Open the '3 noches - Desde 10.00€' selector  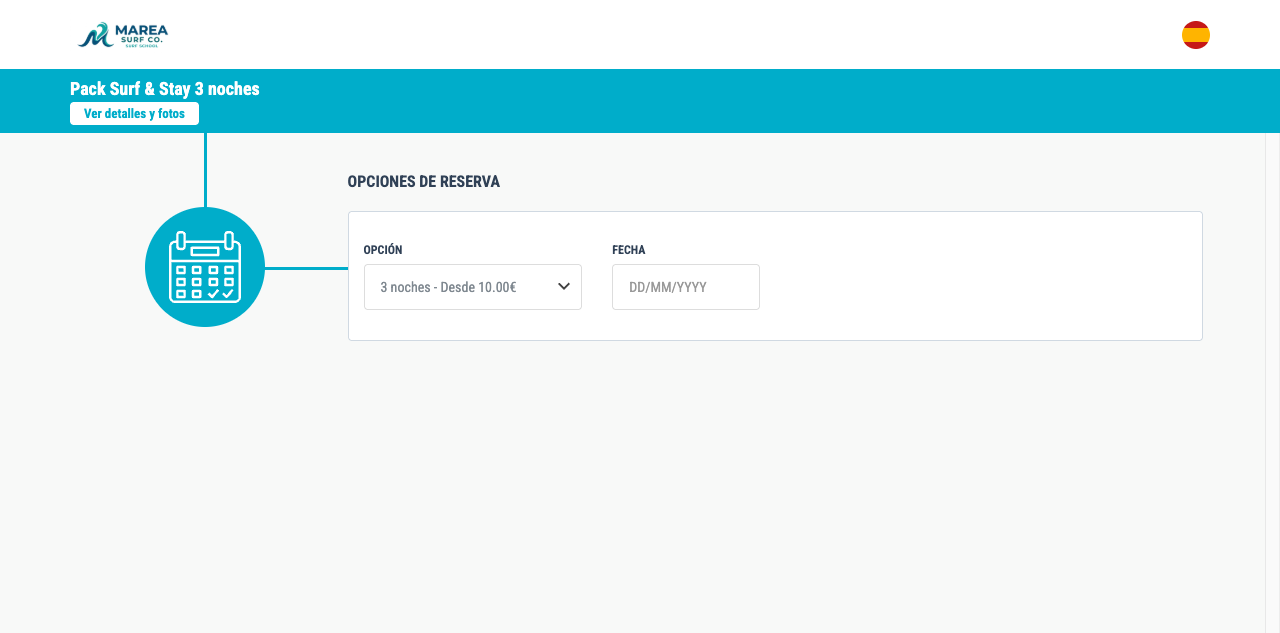click(473, 287)
